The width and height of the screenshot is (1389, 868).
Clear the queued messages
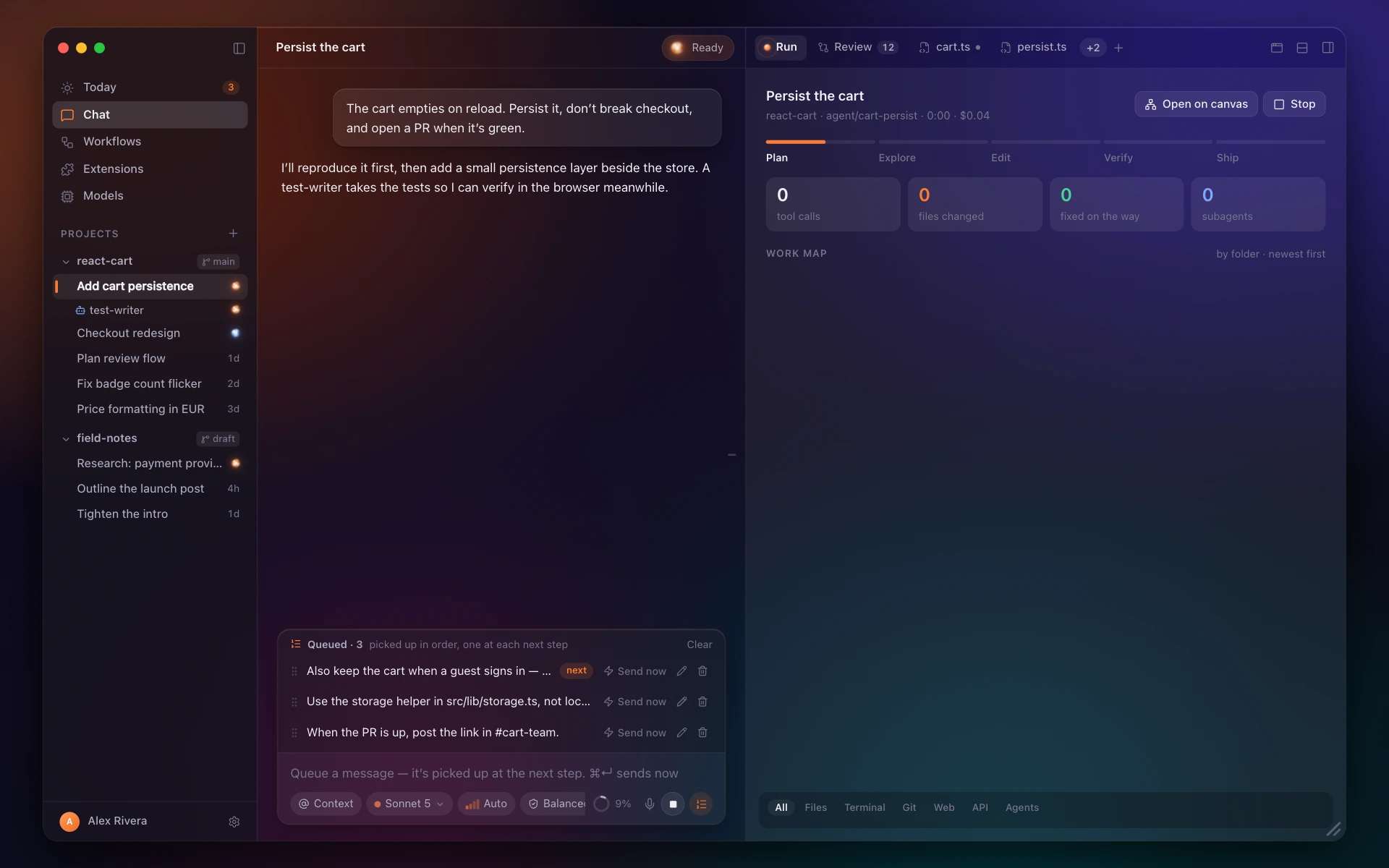pos(699,644)
